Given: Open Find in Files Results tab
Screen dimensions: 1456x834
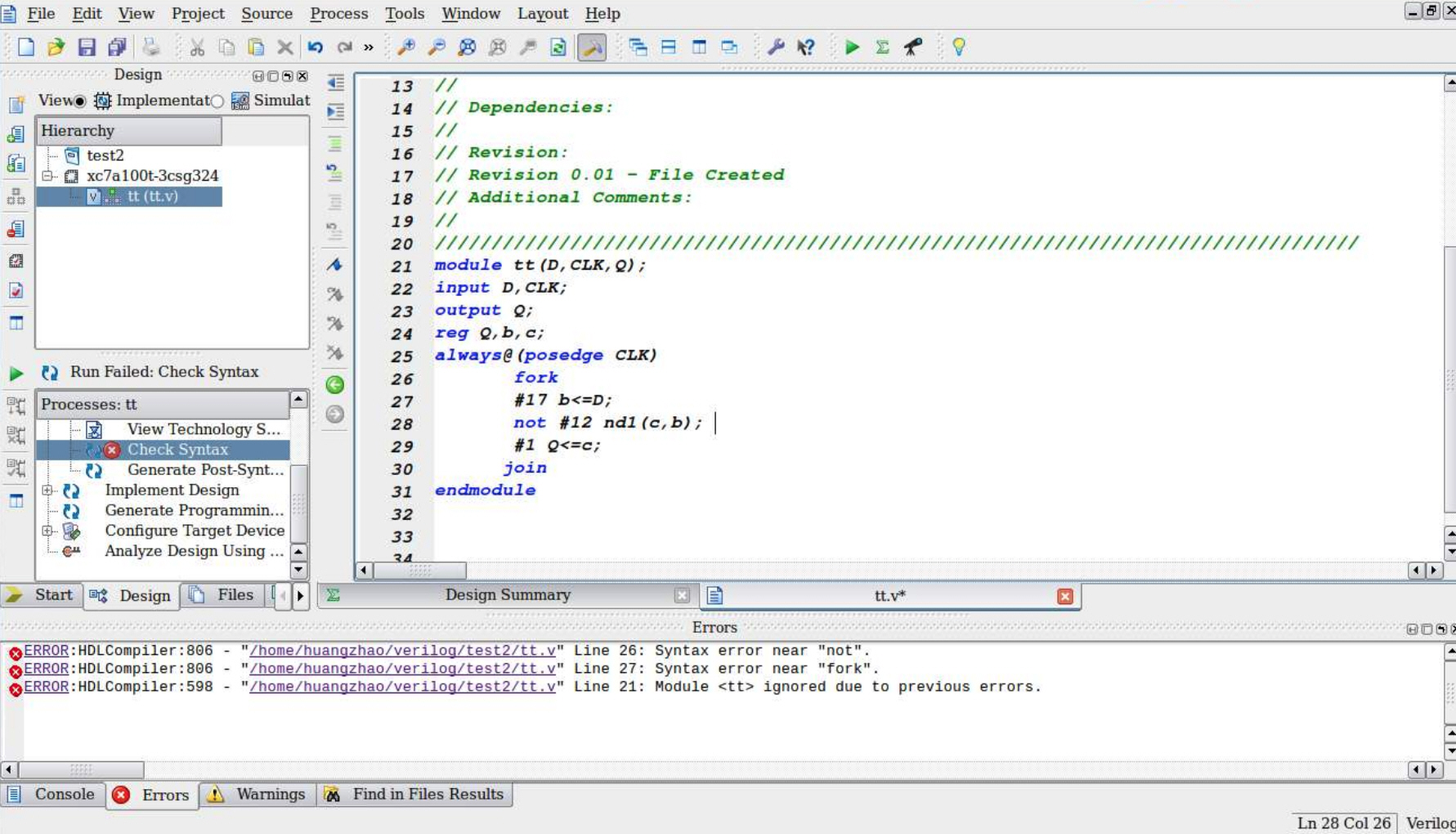Looking at the screenshot, I should pyautogui.click(x=414, y=795).
